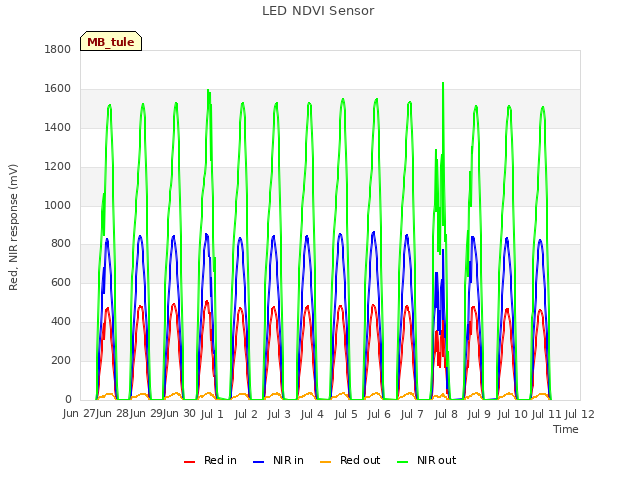Click the y-axis label 'Red, NIR response (mV)'
This screenshot has height=480, width=640.
click(x=13, y=227)
